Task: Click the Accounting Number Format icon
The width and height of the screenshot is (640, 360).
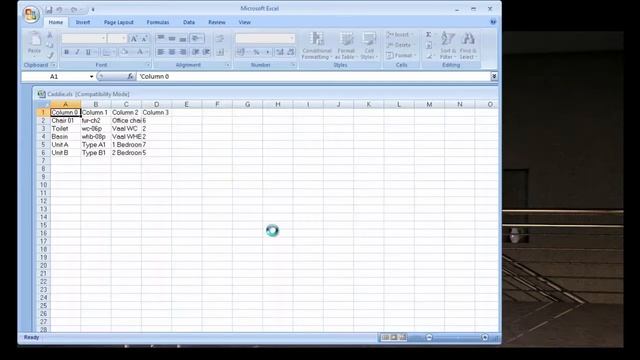Action: pyautogui.click(x=241, y=52)
